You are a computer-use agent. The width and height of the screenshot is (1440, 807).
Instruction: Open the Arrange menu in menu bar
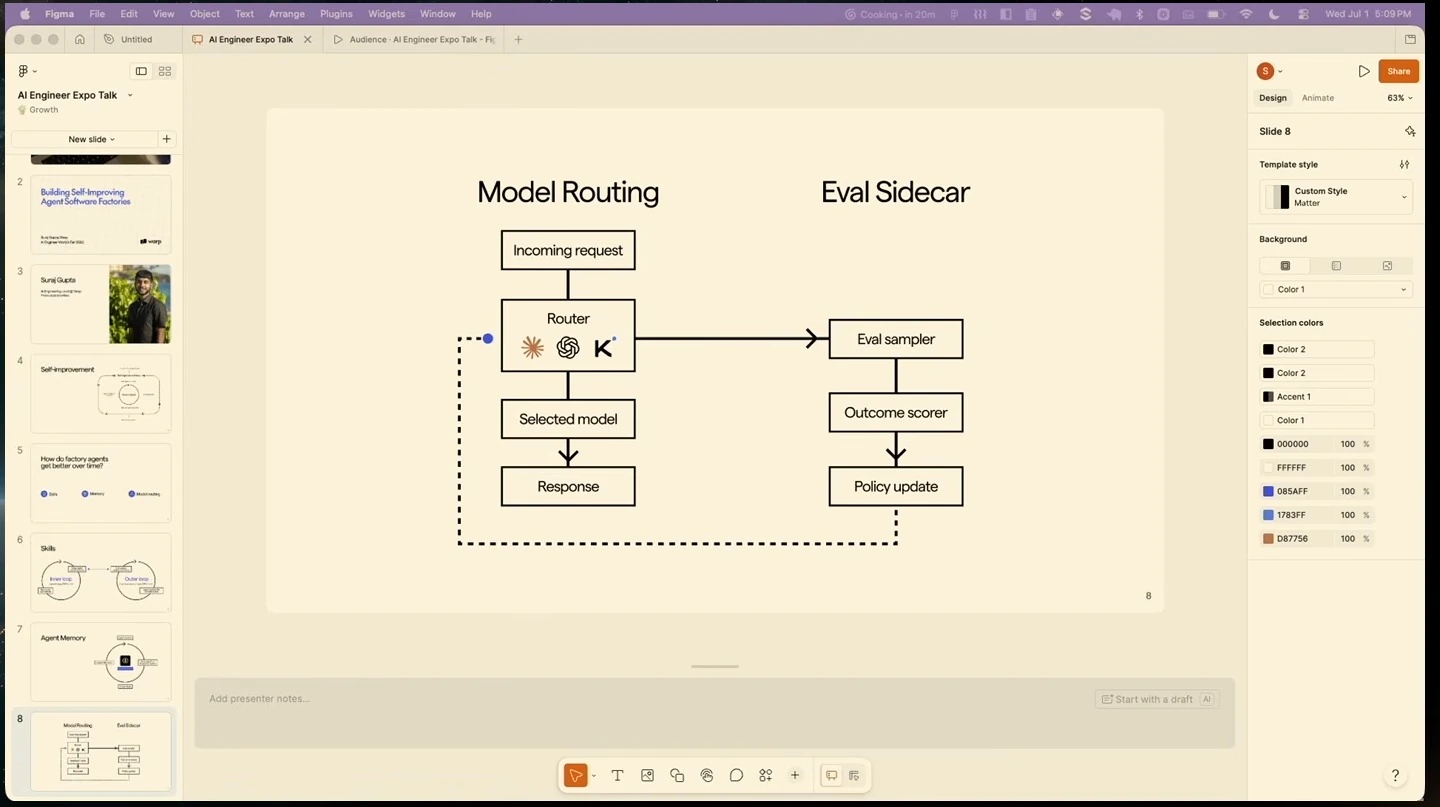tap(287, 14)
